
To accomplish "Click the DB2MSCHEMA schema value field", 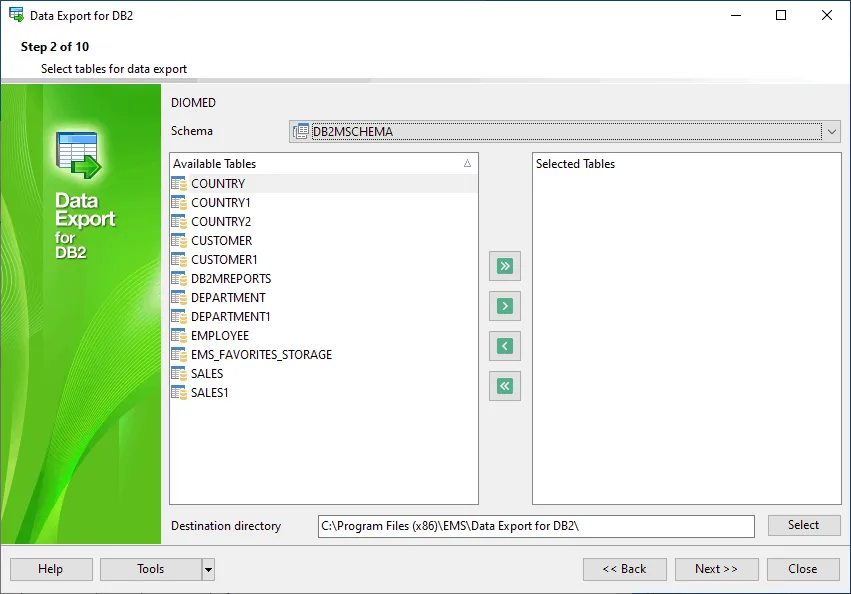I will click(567, 131).
